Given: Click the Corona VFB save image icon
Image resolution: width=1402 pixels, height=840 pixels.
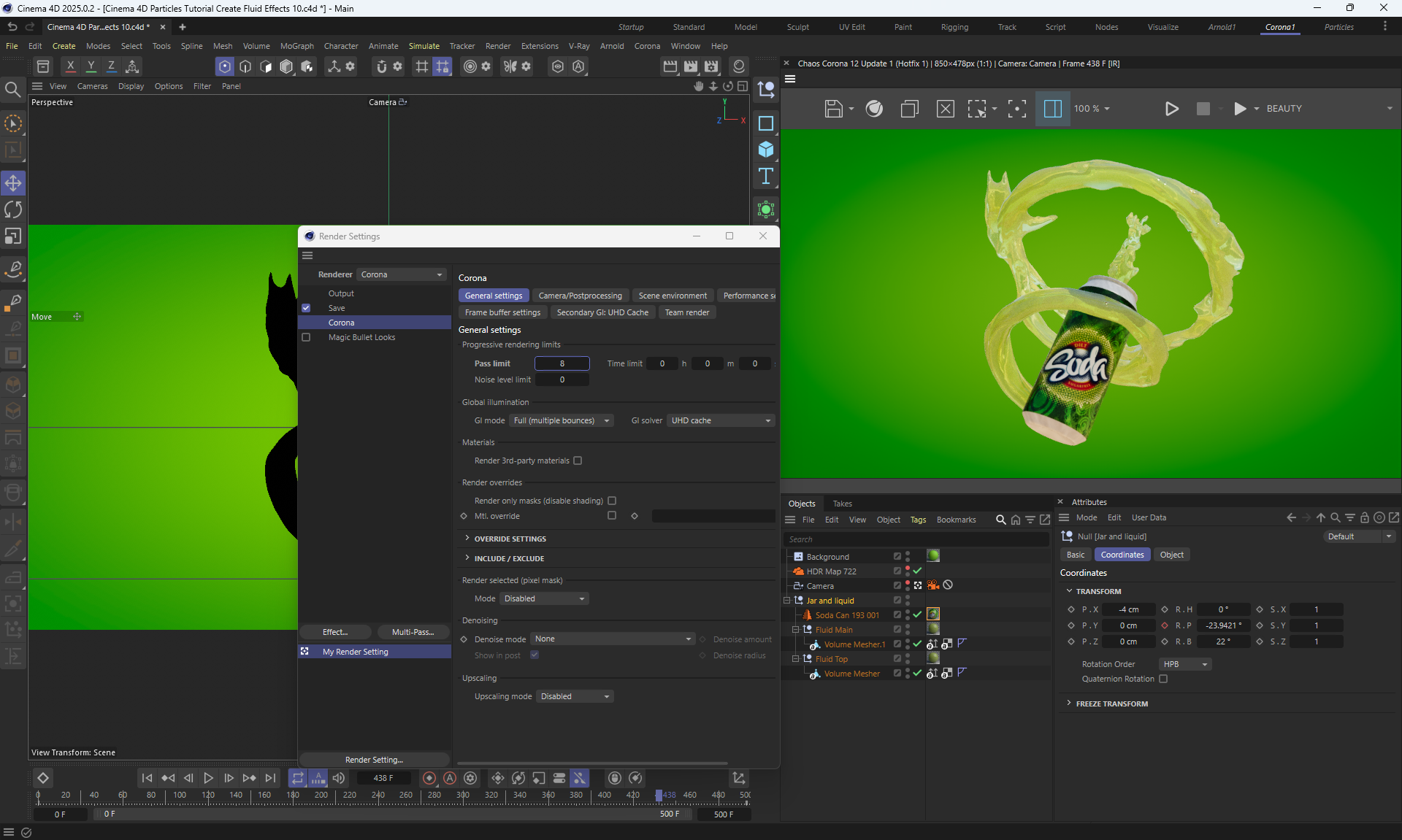Looking at the screenshot, I should point(833,109).
